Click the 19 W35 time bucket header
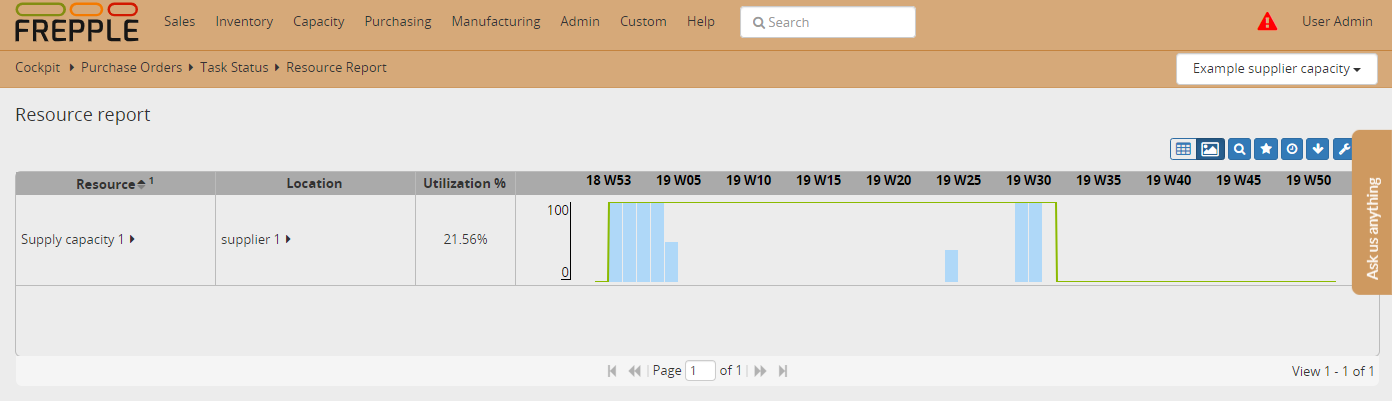The image size is (1392, 401). pos(1098,181)
